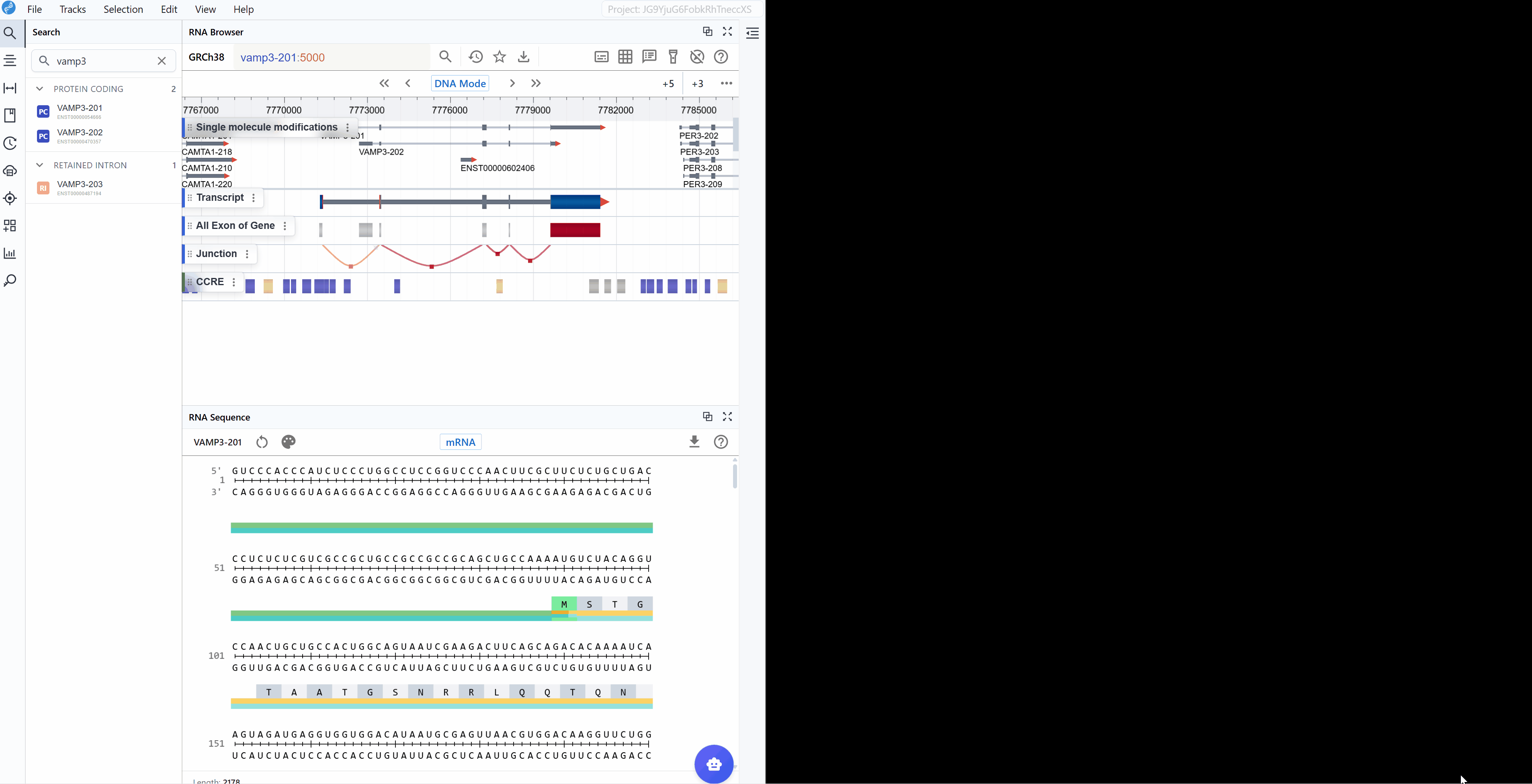Click the favorite star icon
This screenshot has width=1532, height=784.
point(500,57)
